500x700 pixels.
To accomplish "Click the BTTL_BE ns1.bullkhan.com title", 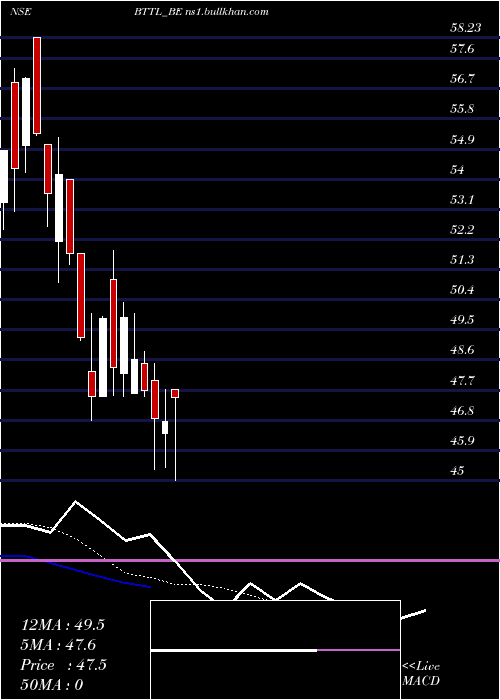I will pos(201,12).
